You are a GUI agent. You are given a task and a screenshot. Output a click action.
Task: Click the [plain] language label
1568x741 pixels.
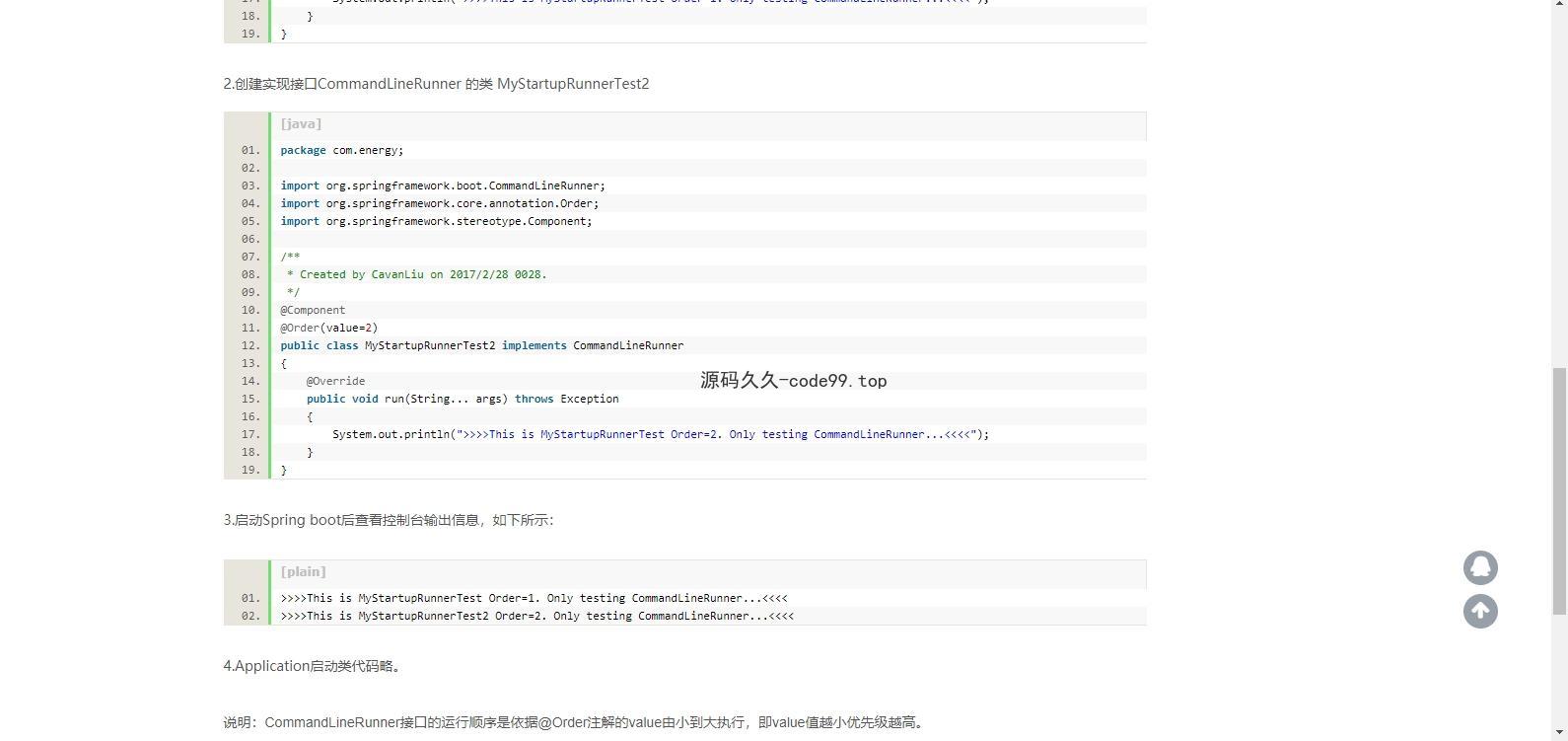pyautogui.click(x=303, y=572)
